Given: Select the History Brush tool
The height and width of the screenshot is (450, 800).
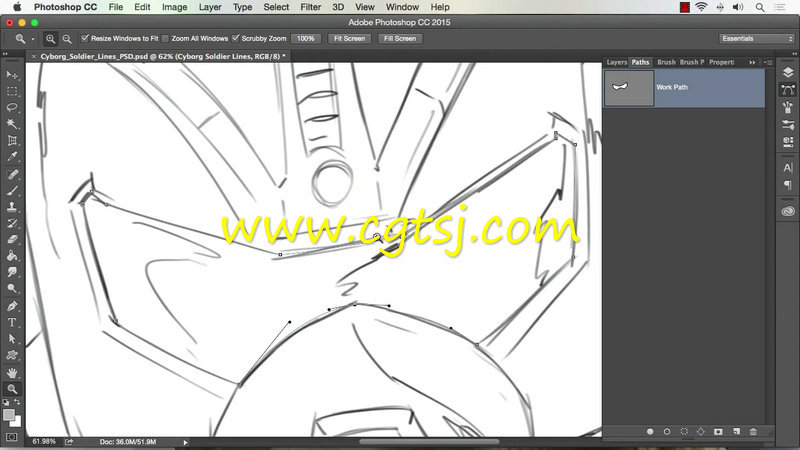Looking at the screenshot, I should pos(12,223).
